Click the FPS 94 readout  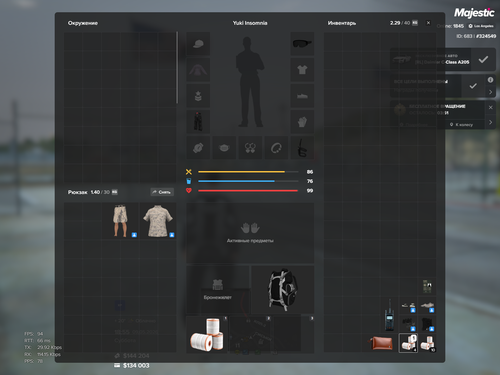pyautogui.click(x=34, y=334)
